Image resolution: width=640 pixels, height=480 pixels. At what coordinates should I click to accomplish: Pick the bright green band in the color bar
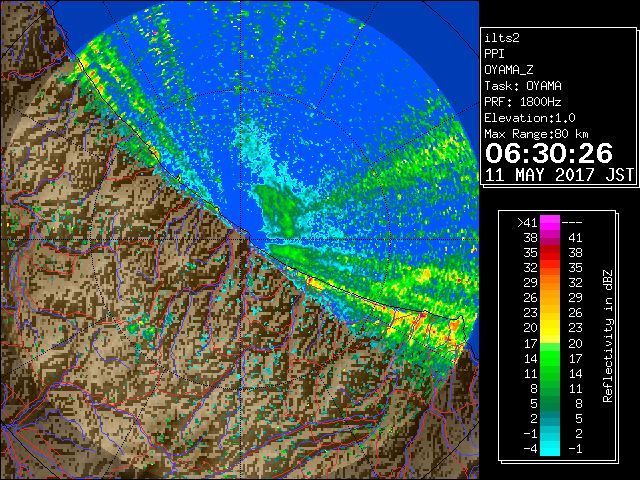pyautogui.click(x=550, y=358)
